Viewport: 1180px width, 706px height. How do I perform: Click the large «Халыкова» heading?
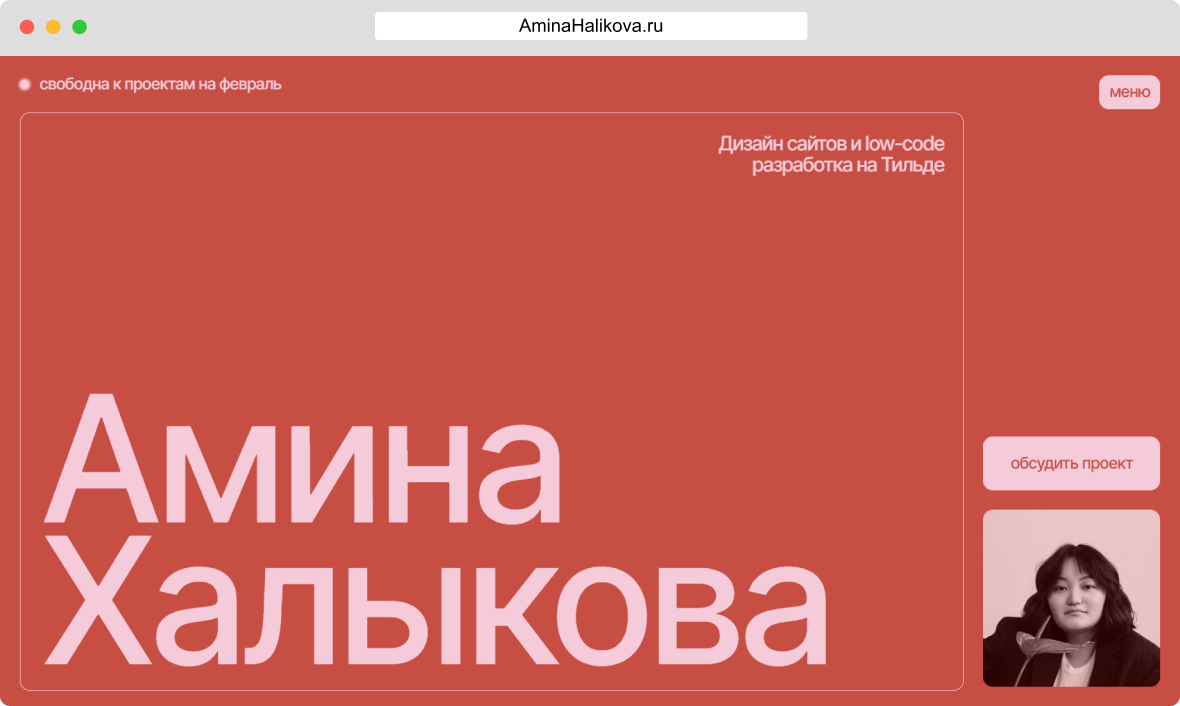(435, 603)
